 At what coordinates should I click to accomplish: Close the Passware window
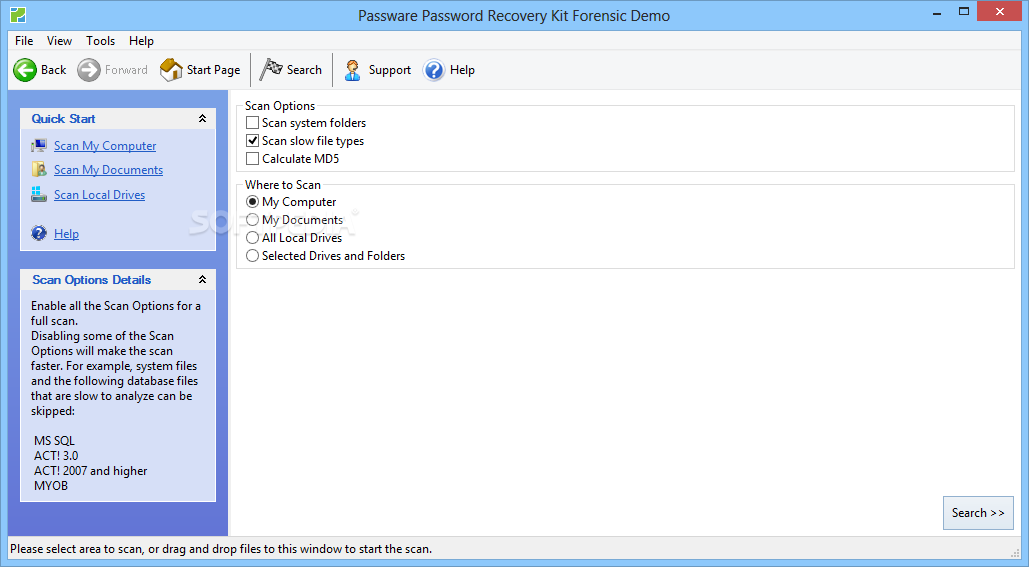point(999,11)
